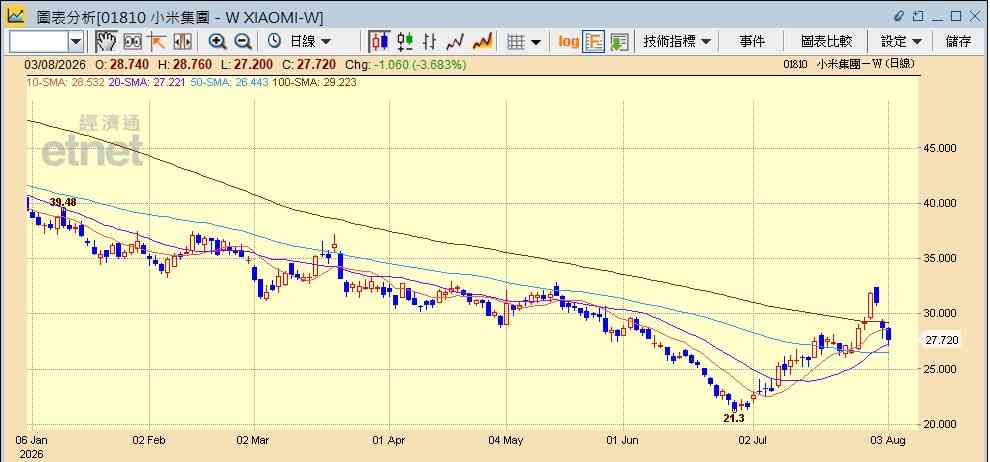Click the chart analysis window icon
This screenshot has width=990, height=462.
coord(16,15)
